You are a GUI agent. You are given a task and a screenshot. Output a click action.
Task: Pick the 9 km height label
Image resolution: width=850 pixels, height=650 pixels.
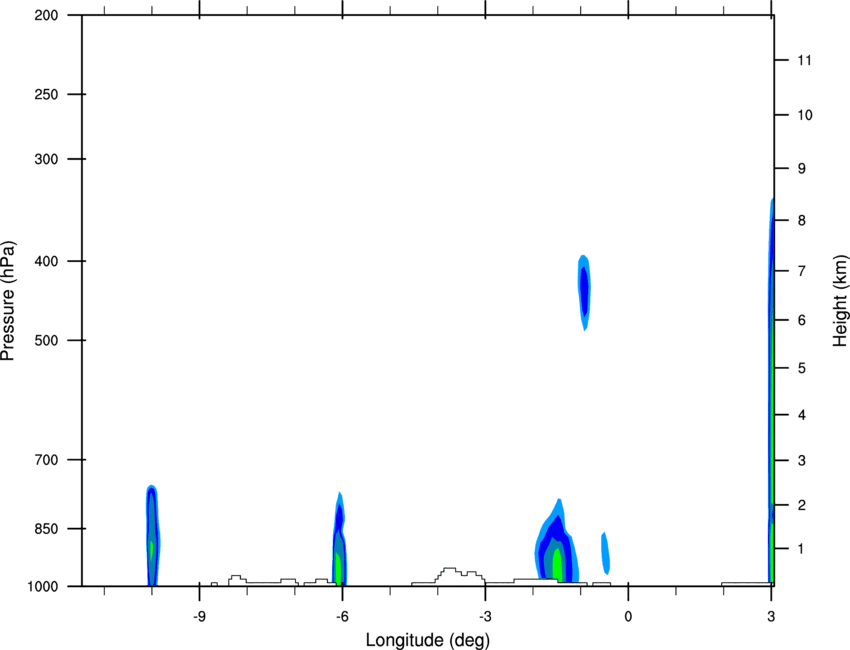(802, 169)
